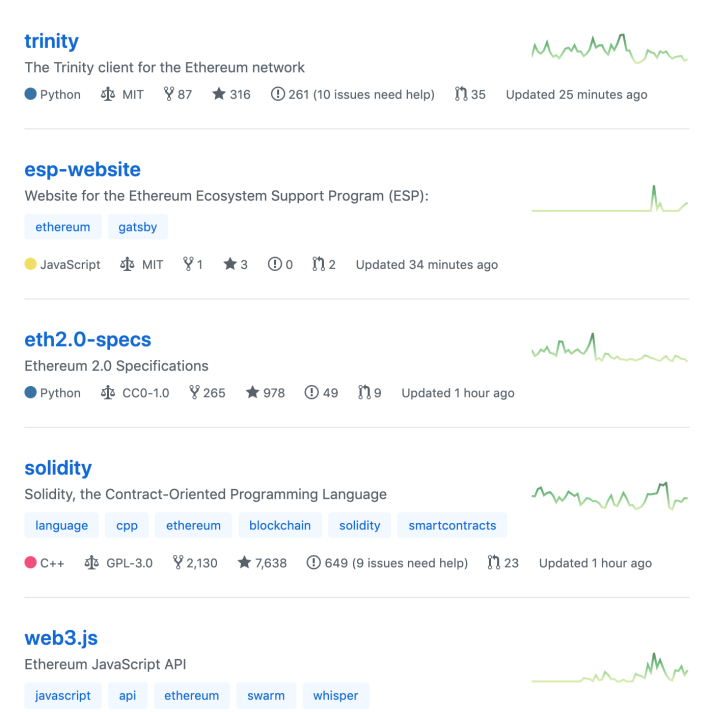Click the solidity commit activity graph
Image resolution: width=710 pixels, height=712 pixels.
pyautogui.click(x=610, y=496)
